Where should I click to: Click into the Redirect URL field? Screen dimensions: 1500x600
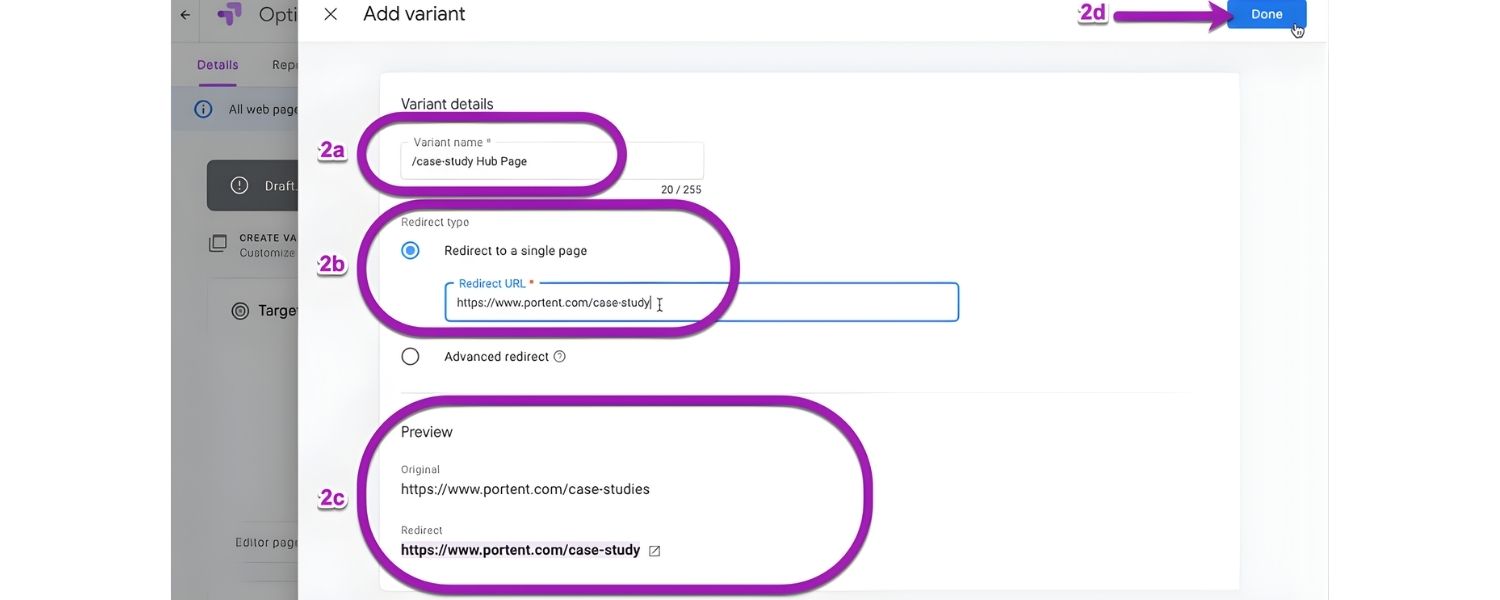(x=700, y=302)
